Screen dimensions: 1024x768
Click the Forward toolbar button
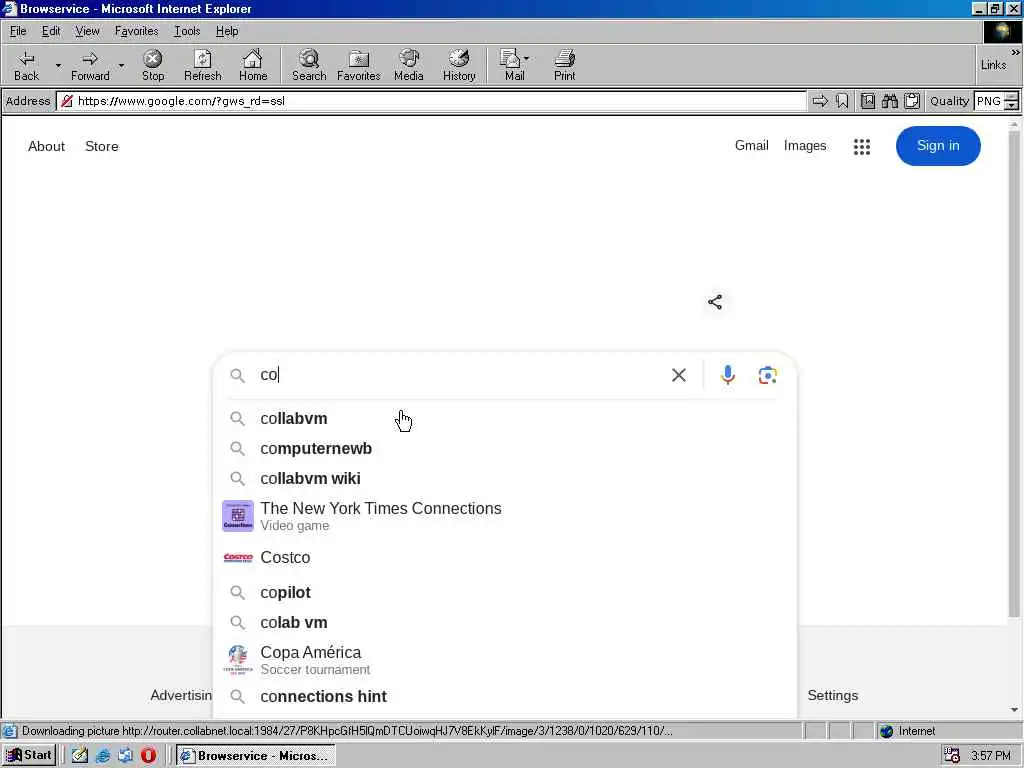coord(90,65)
